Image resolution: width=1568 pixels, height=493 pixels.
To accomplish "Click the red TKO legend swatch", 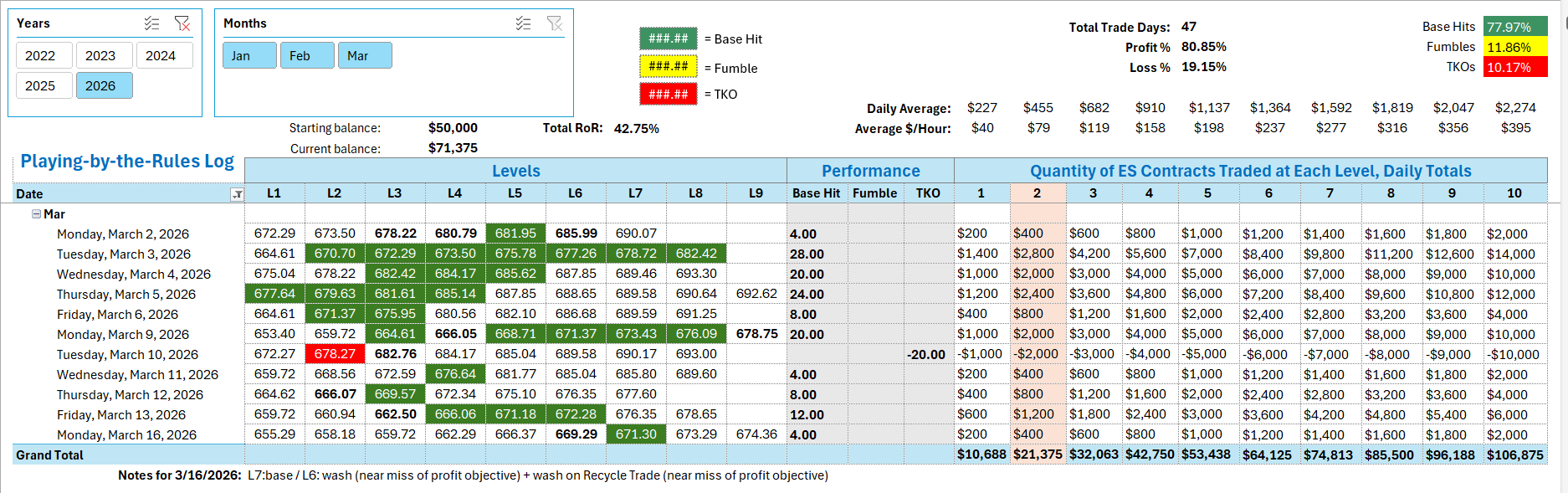I will [x=668, y=94].
